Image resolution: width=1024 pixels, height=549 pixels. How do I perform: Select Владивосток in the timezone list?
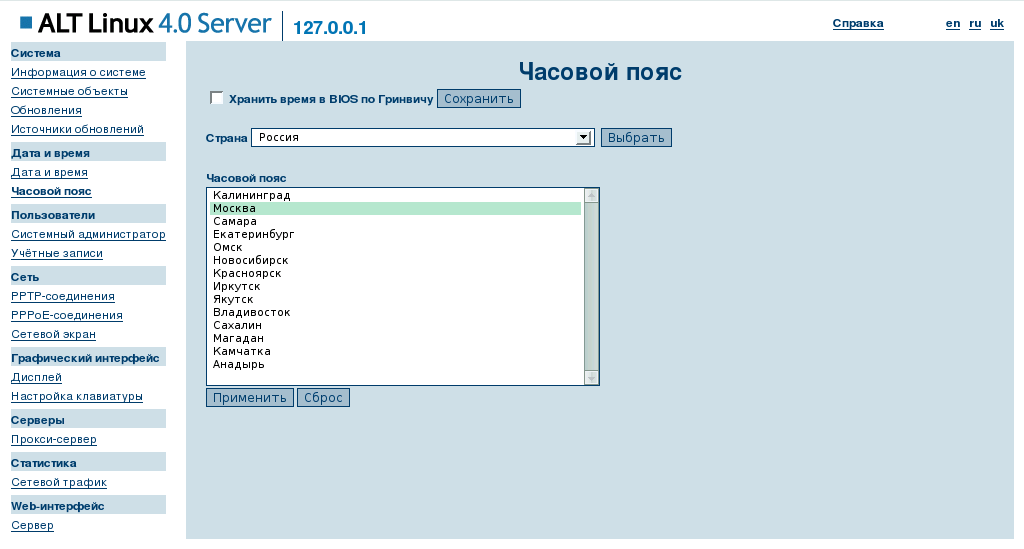pyautogui.click(x=251, y=312)
